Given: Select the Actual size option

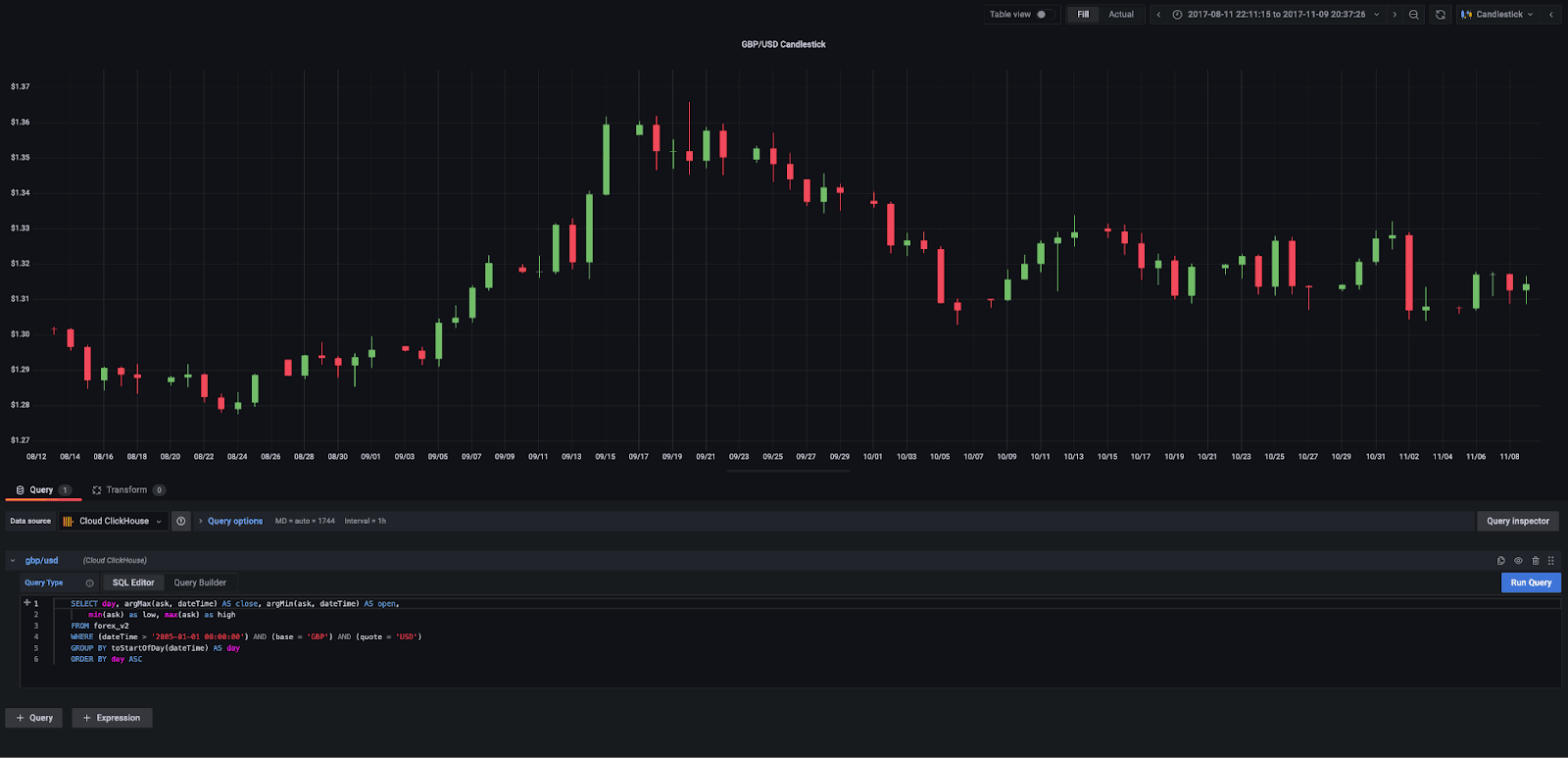Looking at the screenshot, I should [1120, 15].
